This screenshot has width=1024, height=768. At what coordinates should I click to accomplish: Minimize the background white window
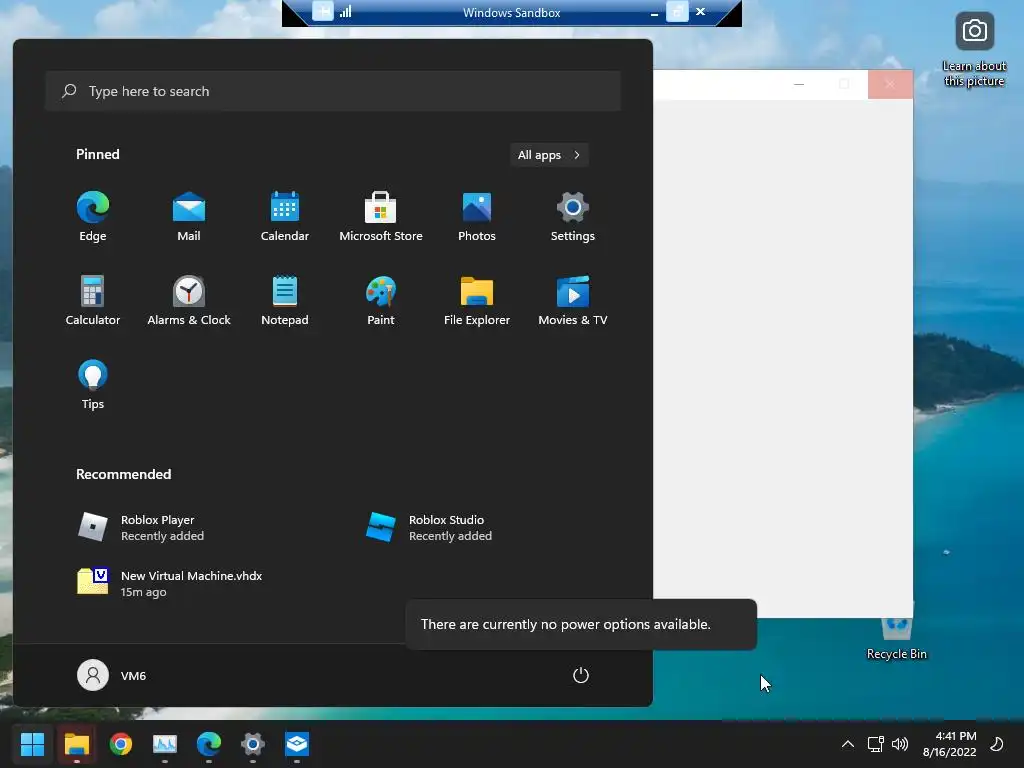coord(799,84)
